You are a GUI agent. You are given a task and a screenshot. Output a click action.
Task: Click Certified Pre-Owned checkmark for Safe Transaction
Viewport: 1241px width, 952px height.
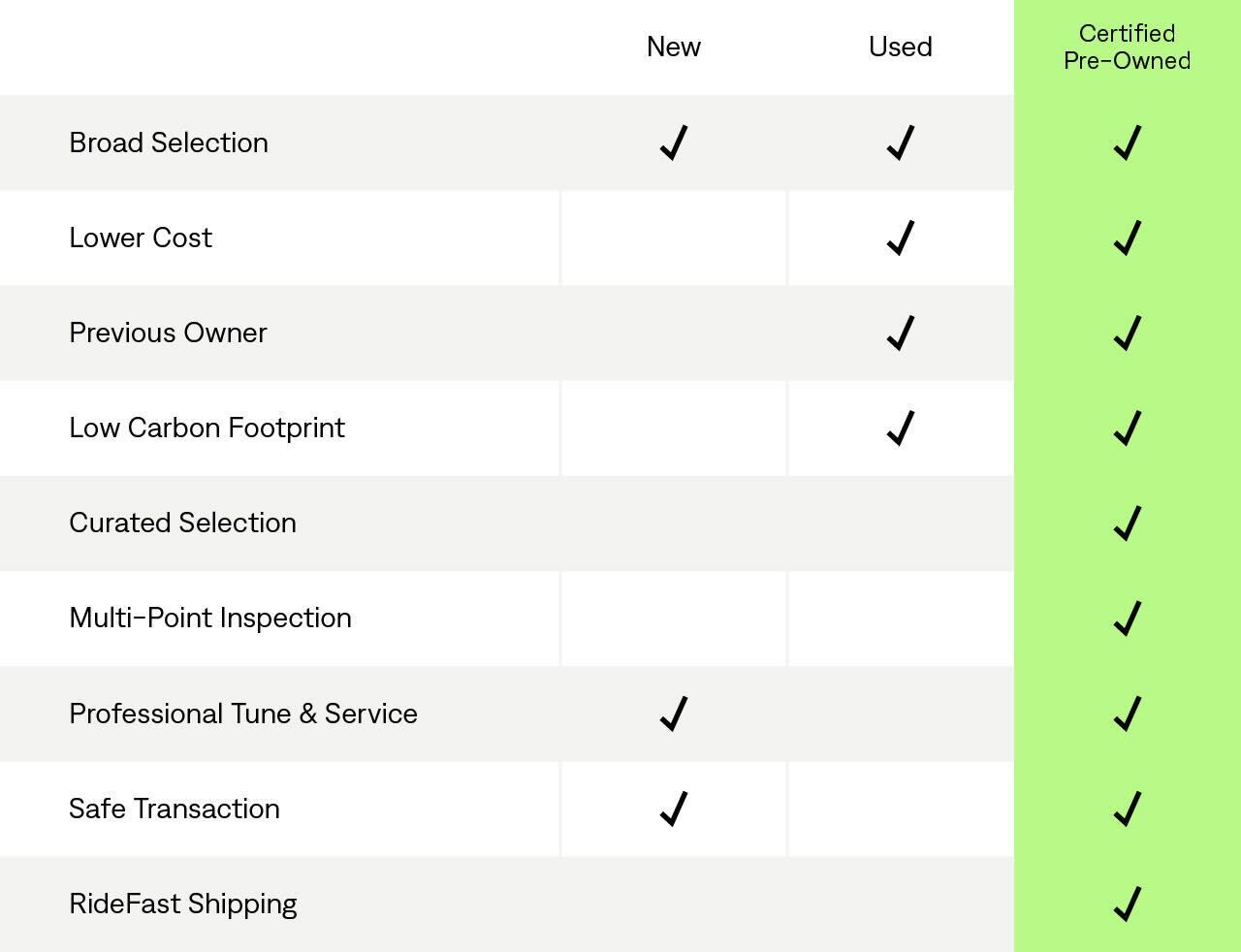coord(1128,809)
